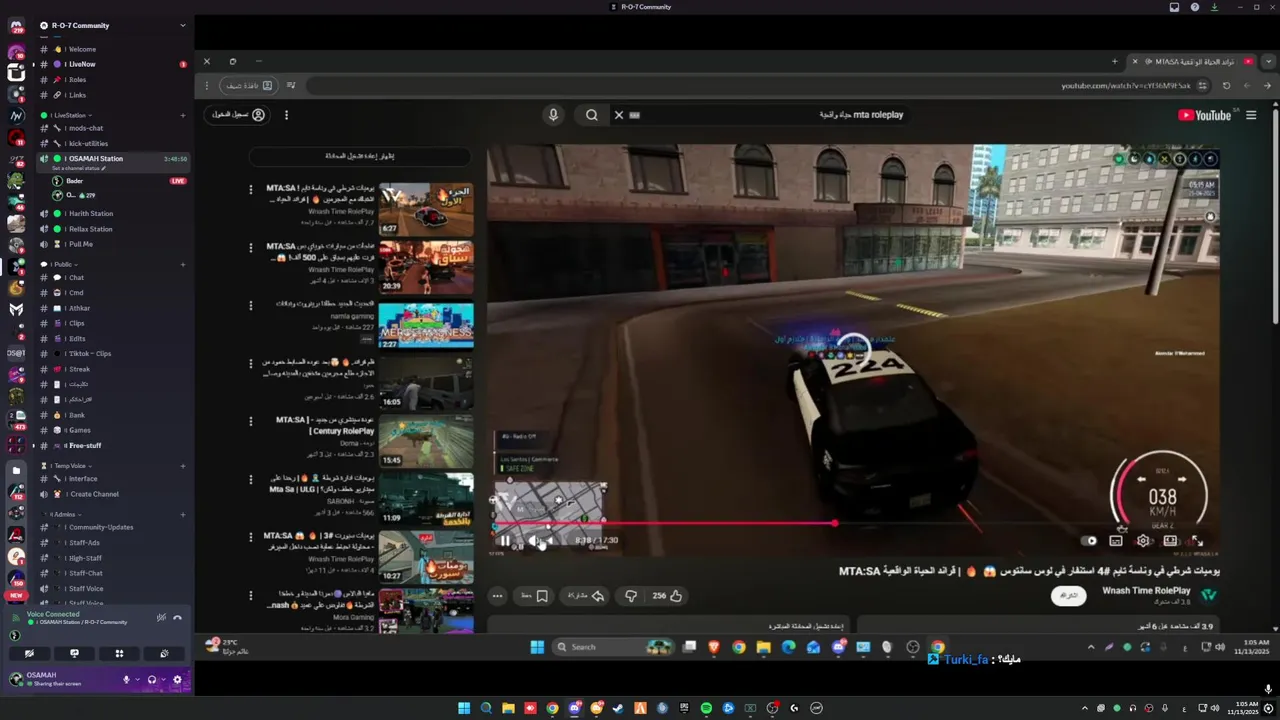Subscribe to Wnash Time RolePlay channel
The width and height of the screenshot is (1280, 720).
click(1069, 595)
